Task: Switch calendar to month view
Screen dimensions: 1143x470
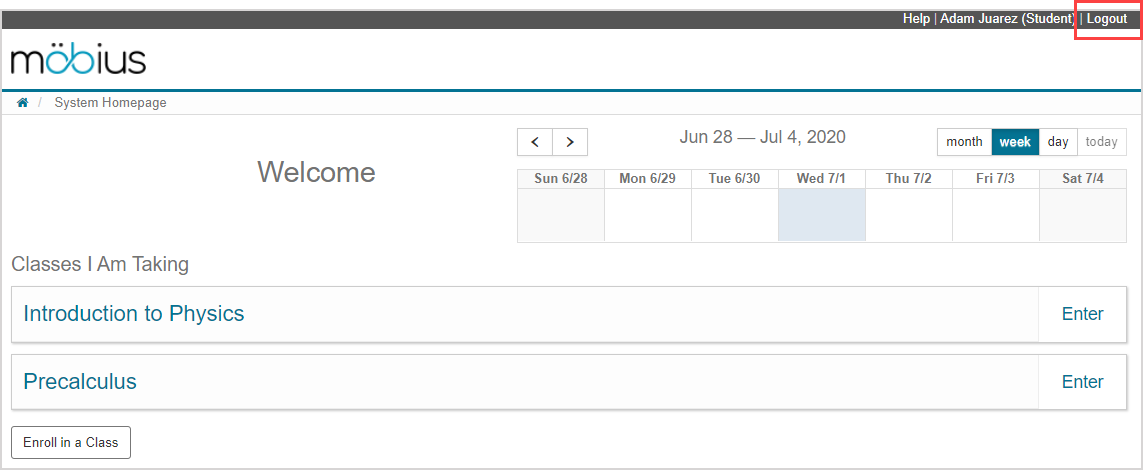Action: coord(964,142)
